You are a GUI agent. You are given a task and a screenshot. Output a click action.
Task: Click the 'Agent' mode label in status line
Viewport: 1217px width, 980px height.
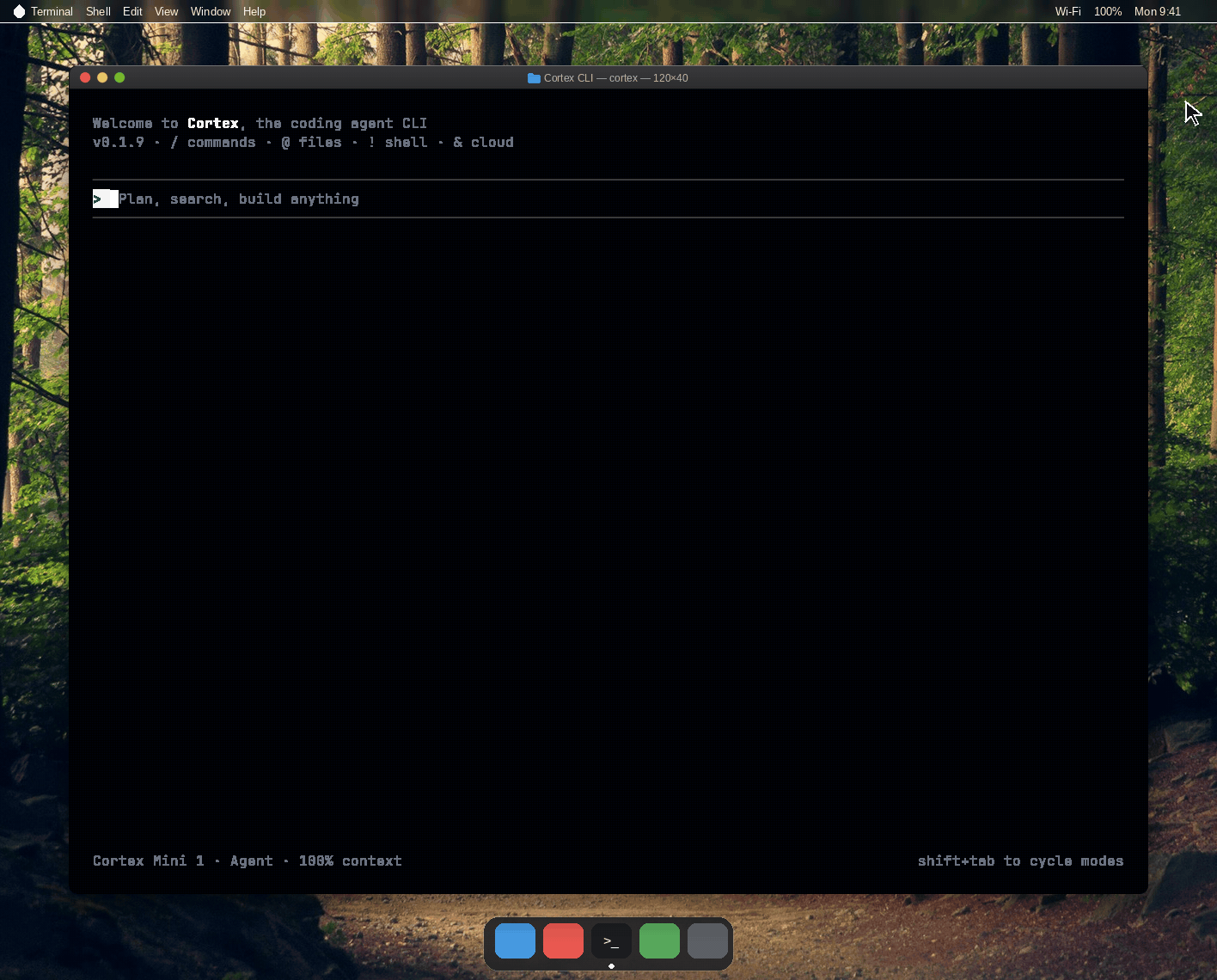click(252, 861)
